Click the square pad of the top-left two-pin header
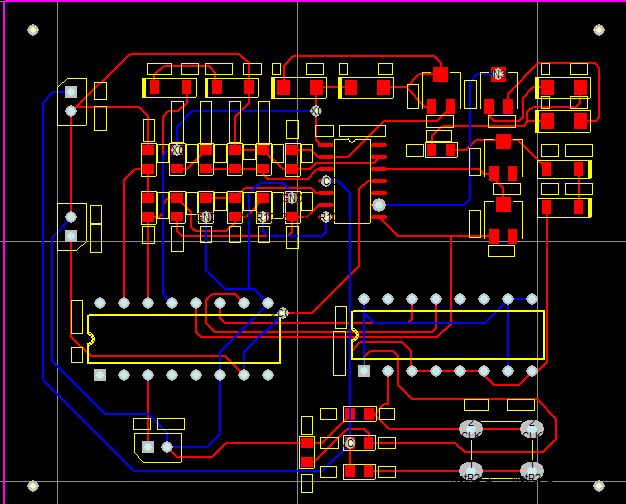This screenshot has width=626, height=504. pos(71,92)
